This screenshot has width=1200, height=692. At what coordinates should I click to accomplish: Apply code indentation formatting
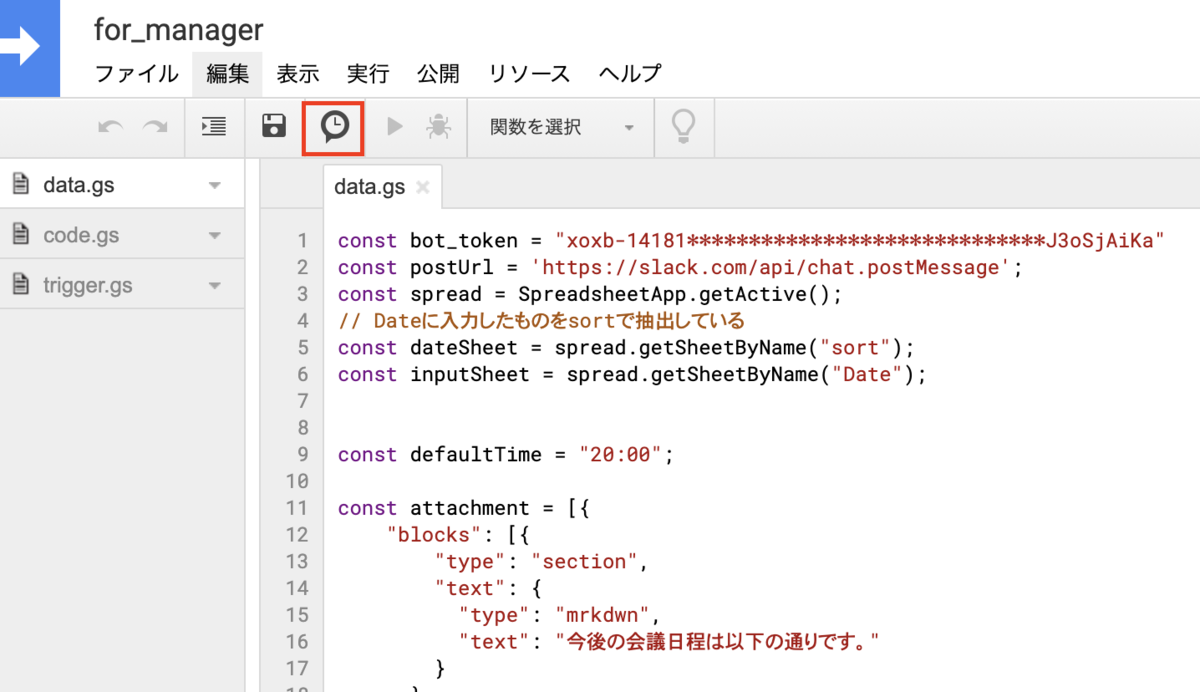pos(213,128)
